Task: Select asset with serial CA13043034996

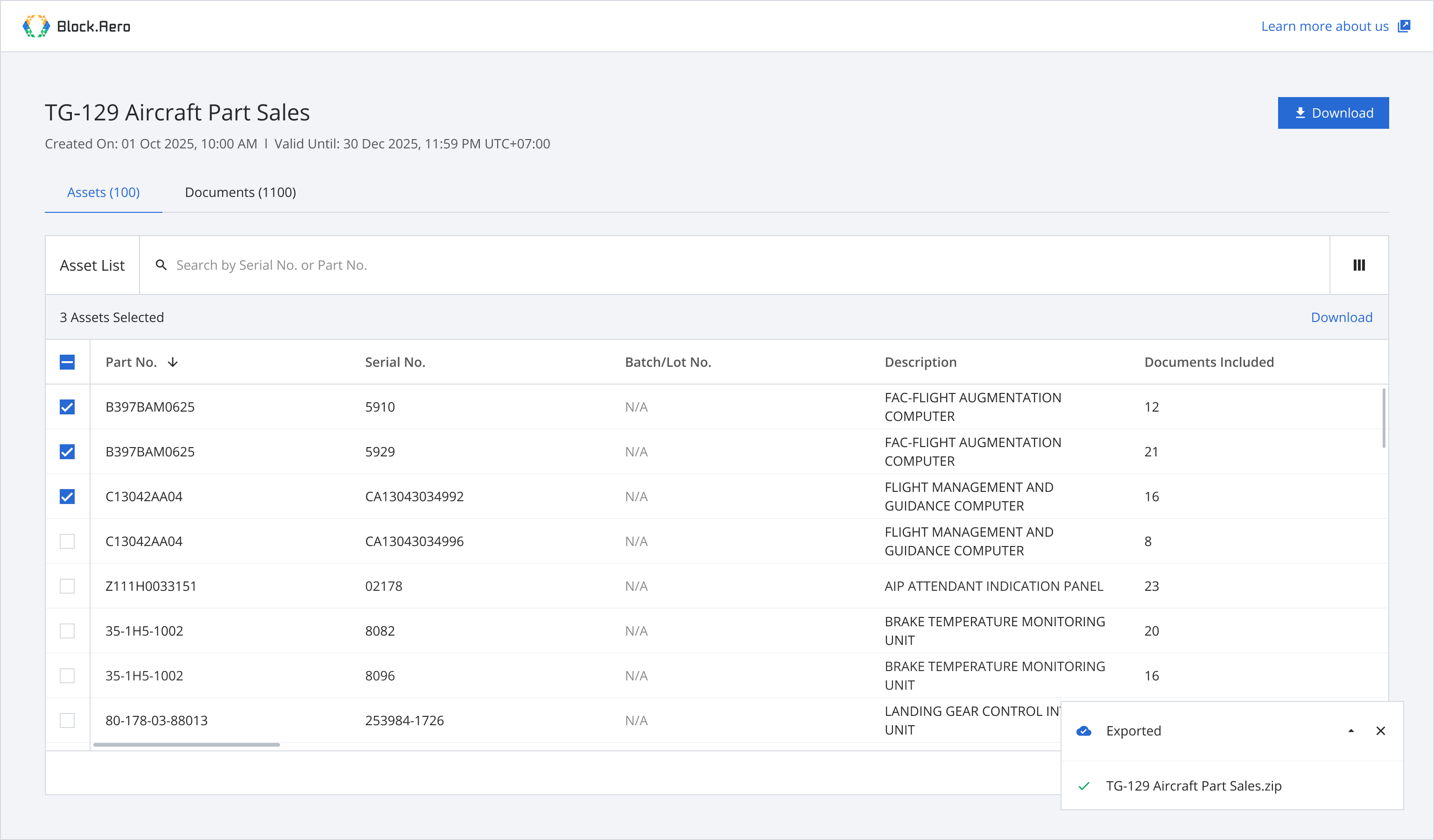Action: (x=67, y=541)
